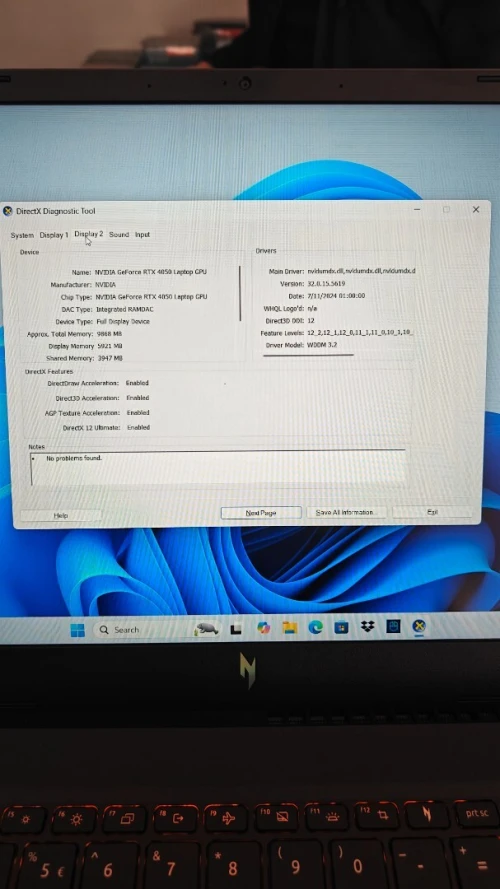This screenshot has width=500, height=889.
Task: Click Save All Information button
Action: 345,512
